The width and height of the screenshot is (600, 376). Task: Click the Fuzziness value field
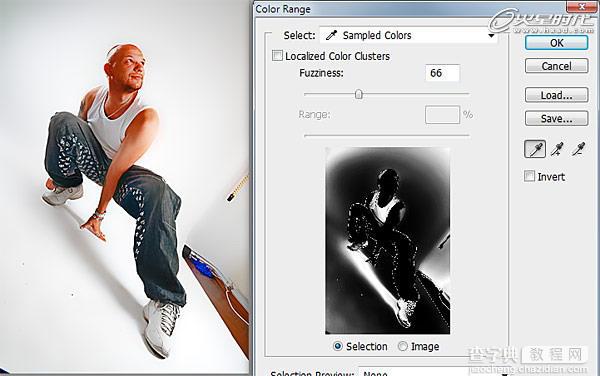point(442,73)
